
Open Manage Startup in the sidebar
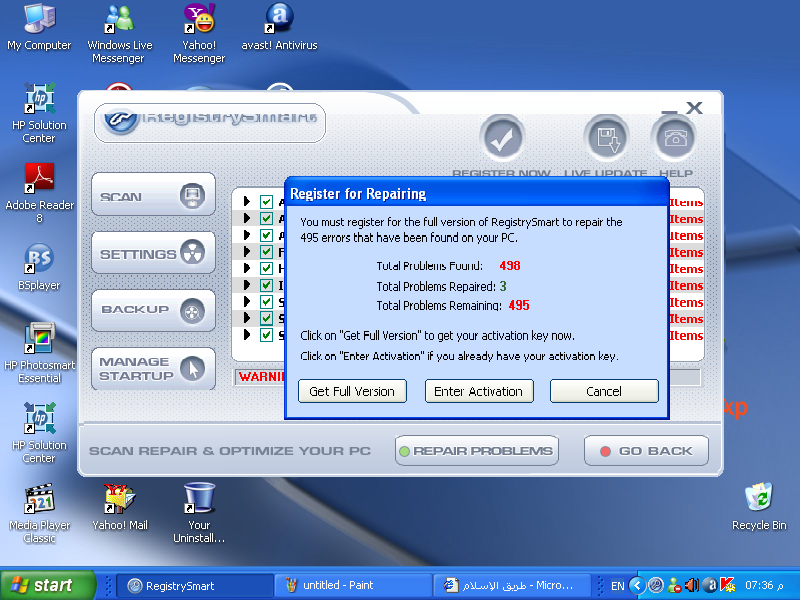point(153,369)
